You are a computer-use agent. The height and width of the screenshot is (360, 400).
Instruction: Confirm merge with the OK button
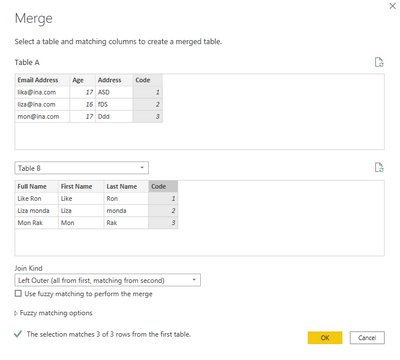pyautogui.click(x=325, y=338)
